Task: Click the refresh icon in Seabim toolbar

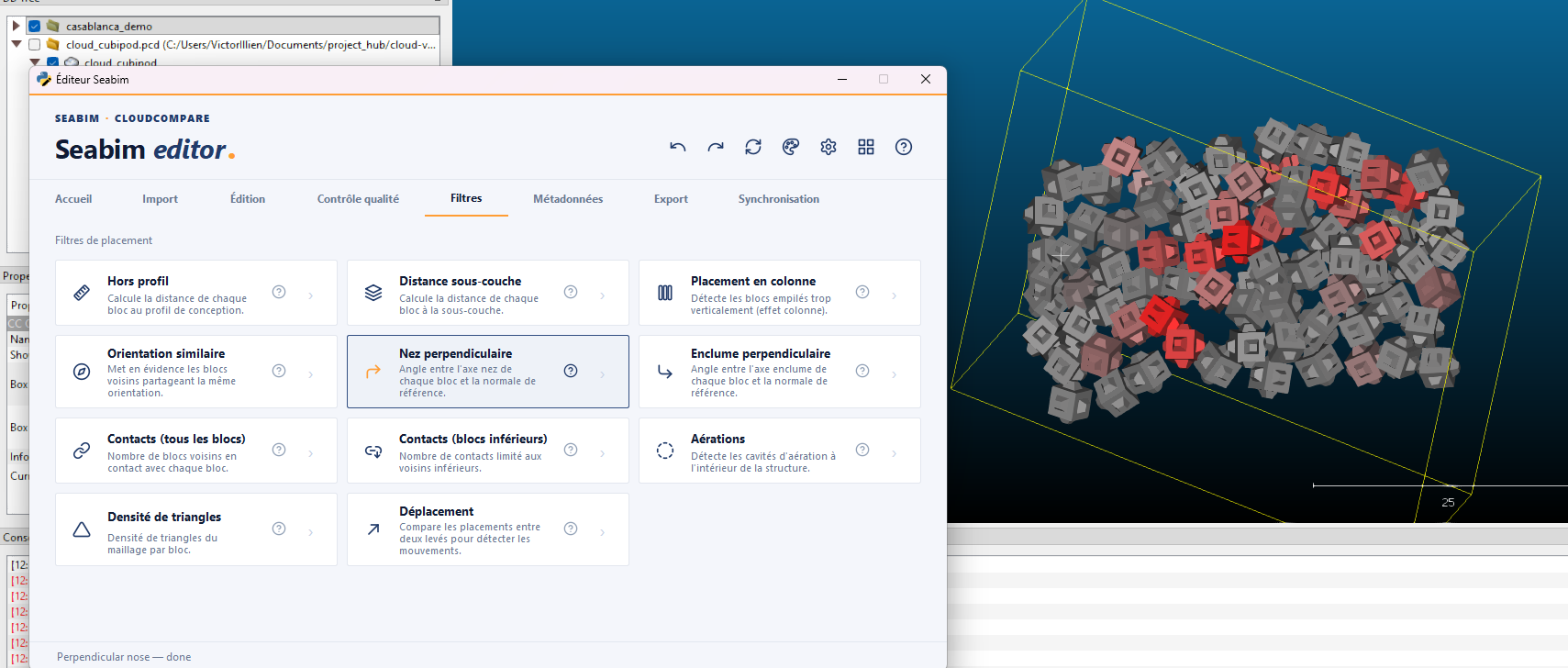Action: [x=753, y=147]
